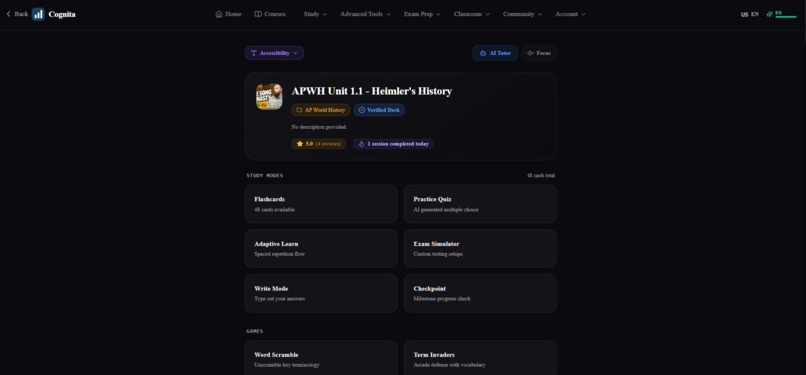Go to the Home page
806x375 pixels.
point(228,14)
